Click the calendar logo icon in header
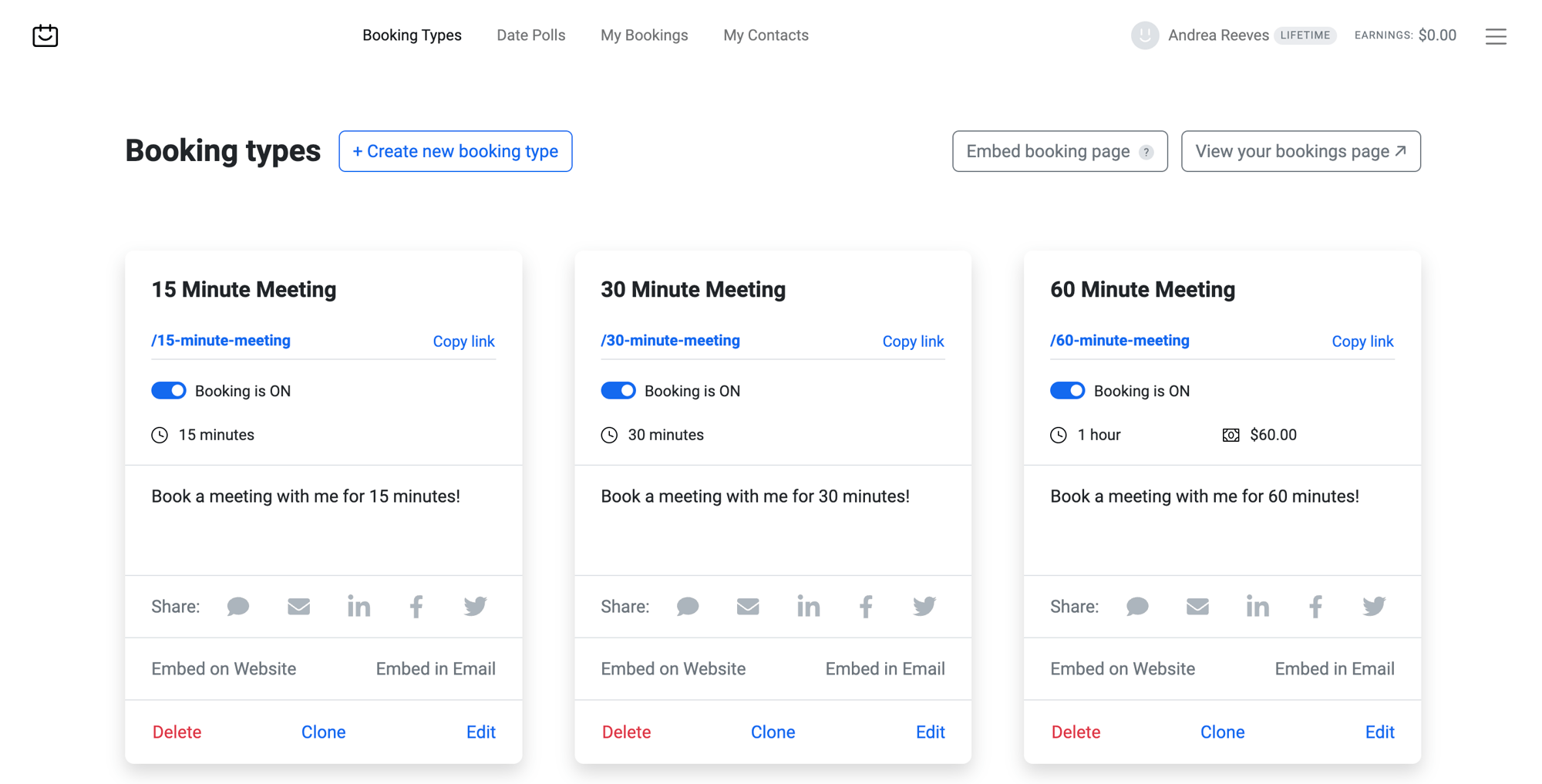This screenshot has width=1542, height=784. [x=45, y=35]
